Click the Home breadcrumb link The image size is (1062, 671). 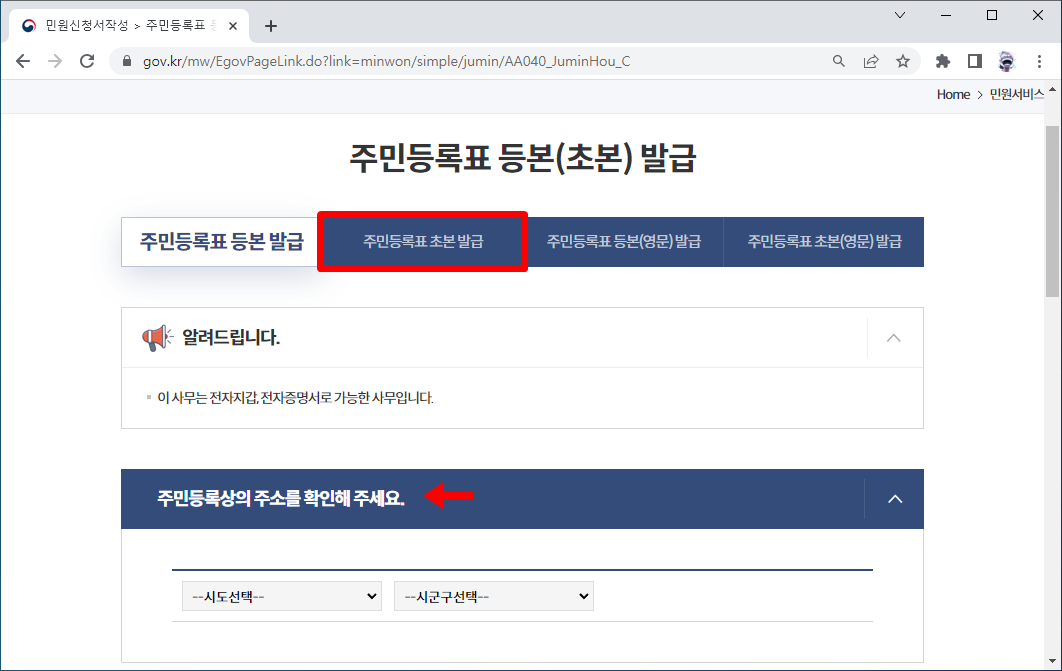[x=953, y=95]
